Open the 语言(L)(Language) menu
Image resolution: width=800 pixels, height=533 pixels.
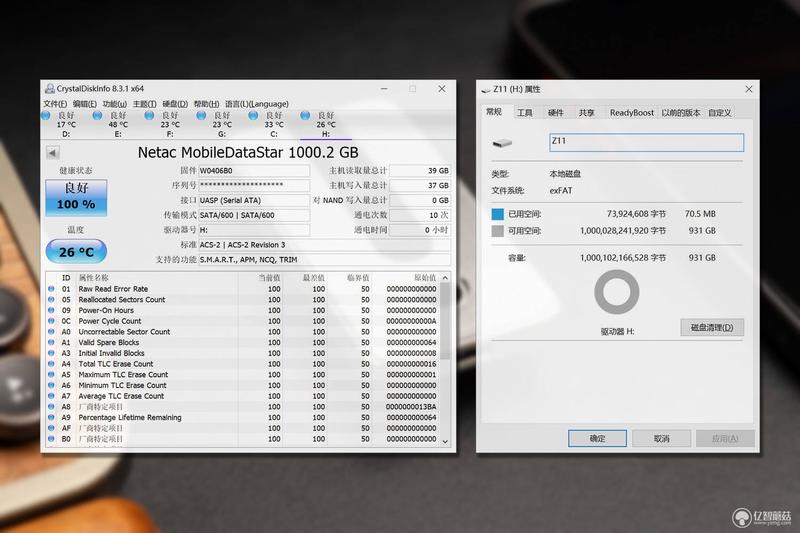(257, 104)
